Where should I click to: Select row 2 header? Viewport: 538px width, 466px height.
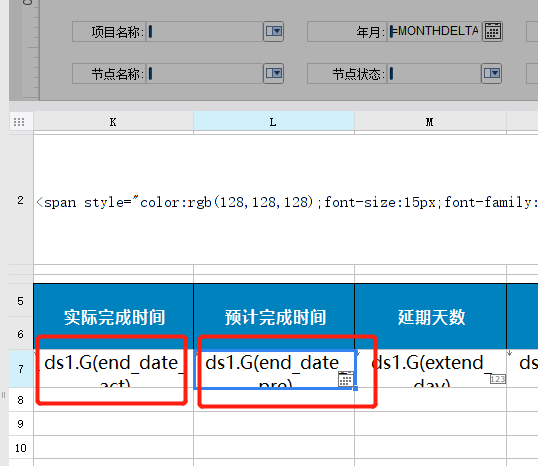21,200
